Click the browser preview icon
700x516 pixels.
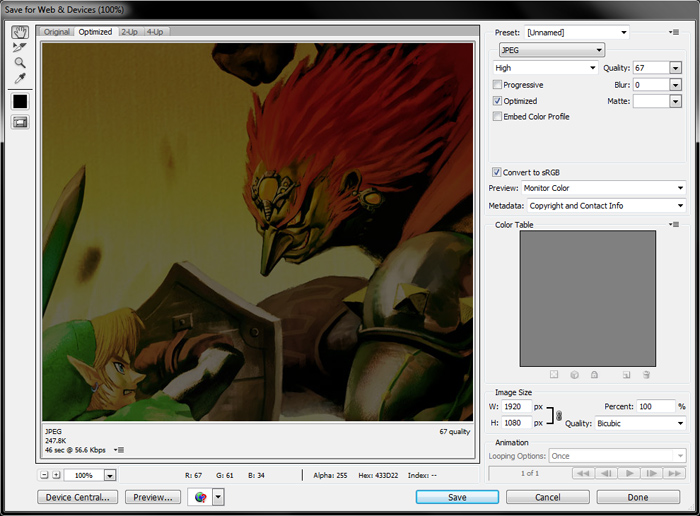pyautogui.click(x=200, y=497)
